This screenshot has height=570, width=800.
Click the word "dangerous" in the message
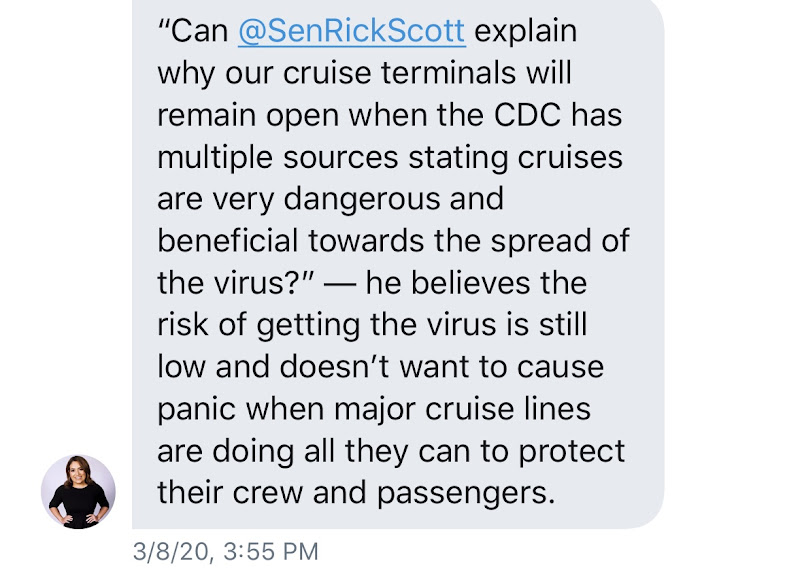(x=362, y=200)
